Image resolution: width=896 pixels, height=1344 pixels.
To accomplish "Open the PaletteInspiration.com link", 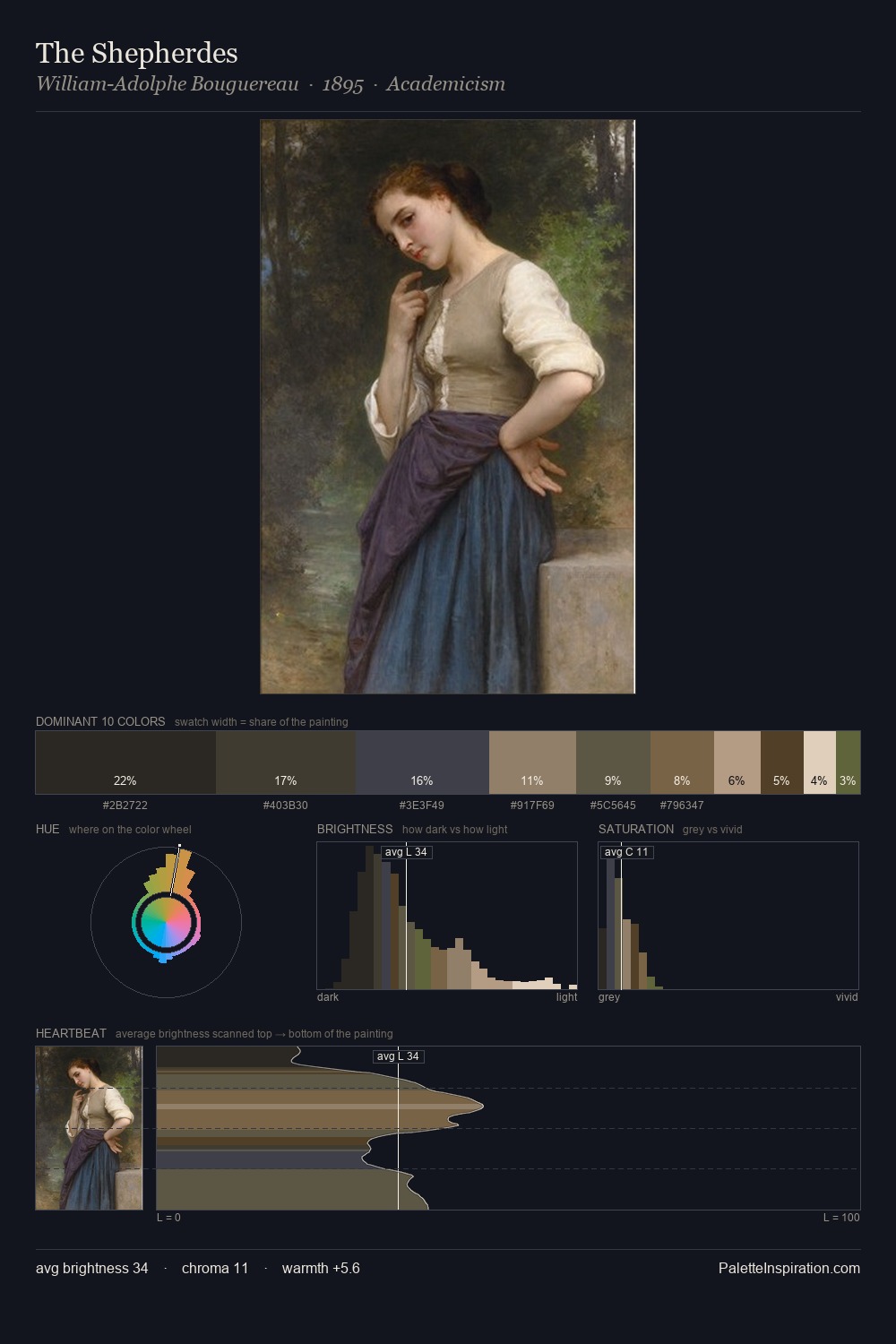I will pos(789,1268).
